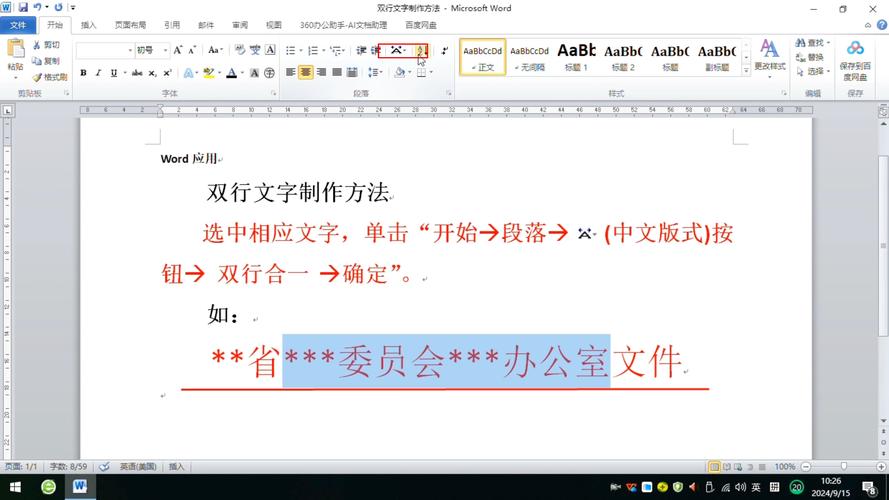Screen dimensions: 889x500
Task: Click the Paste (粘贴) clipboard icon
Action: [x=15, y=49]
